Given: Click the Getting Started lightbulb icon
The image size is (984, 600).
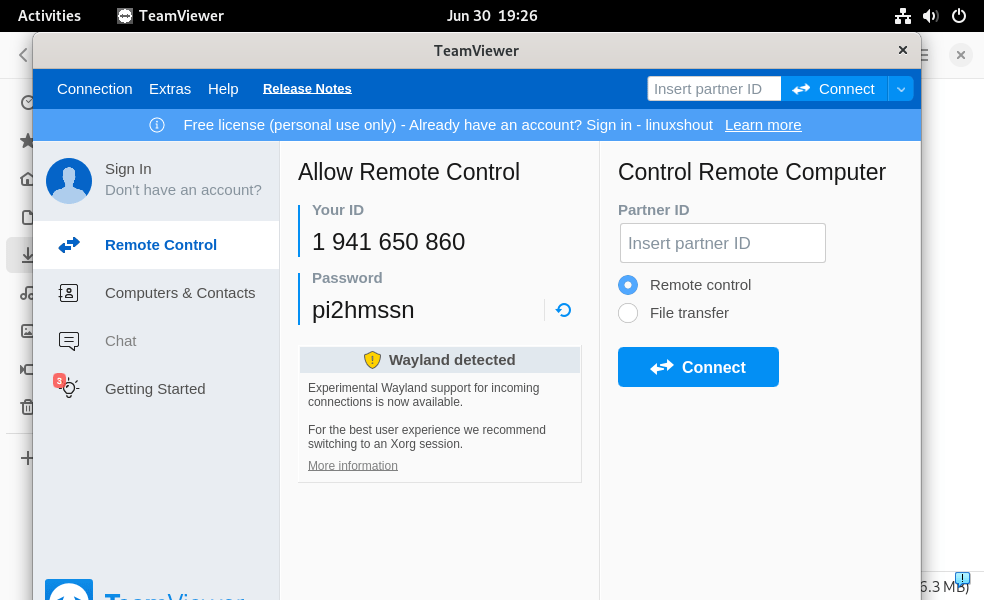Looking at the screenshot, I should point(68,388).
